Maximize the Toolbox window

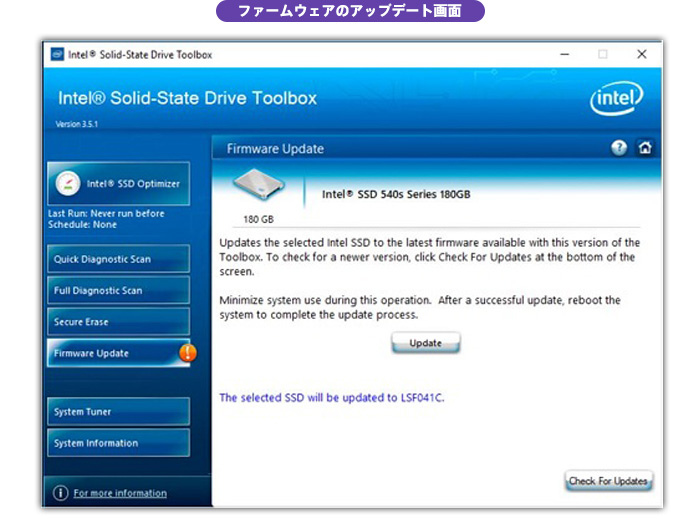point(602,54)
